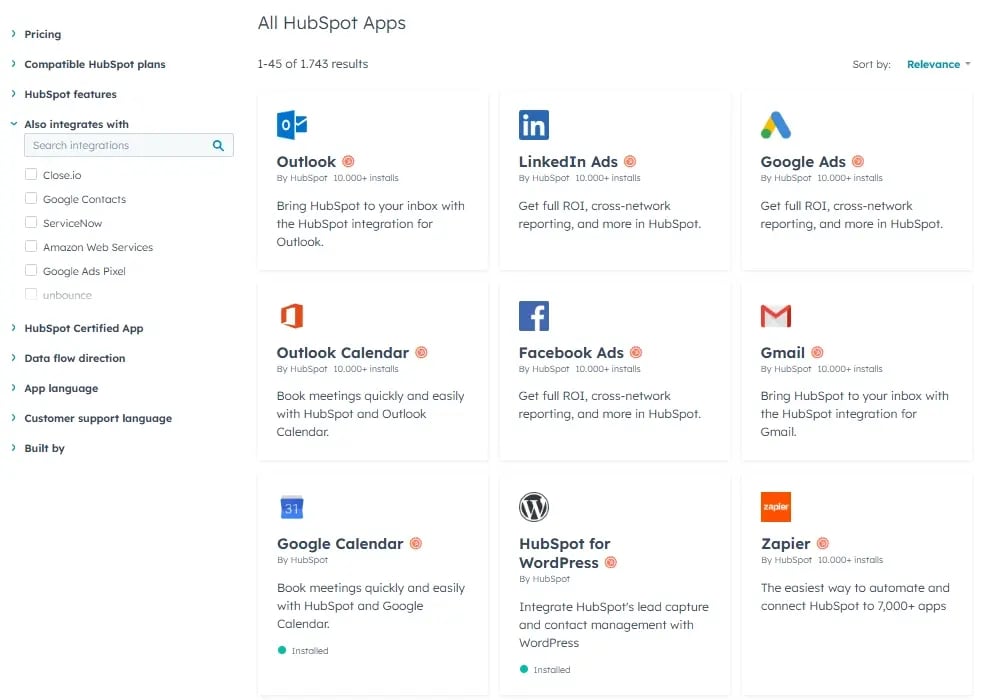Click certified badge next to HubSpot for WordPress
1000x700 pixels.
pyautogui.click(x=610, y=562)
